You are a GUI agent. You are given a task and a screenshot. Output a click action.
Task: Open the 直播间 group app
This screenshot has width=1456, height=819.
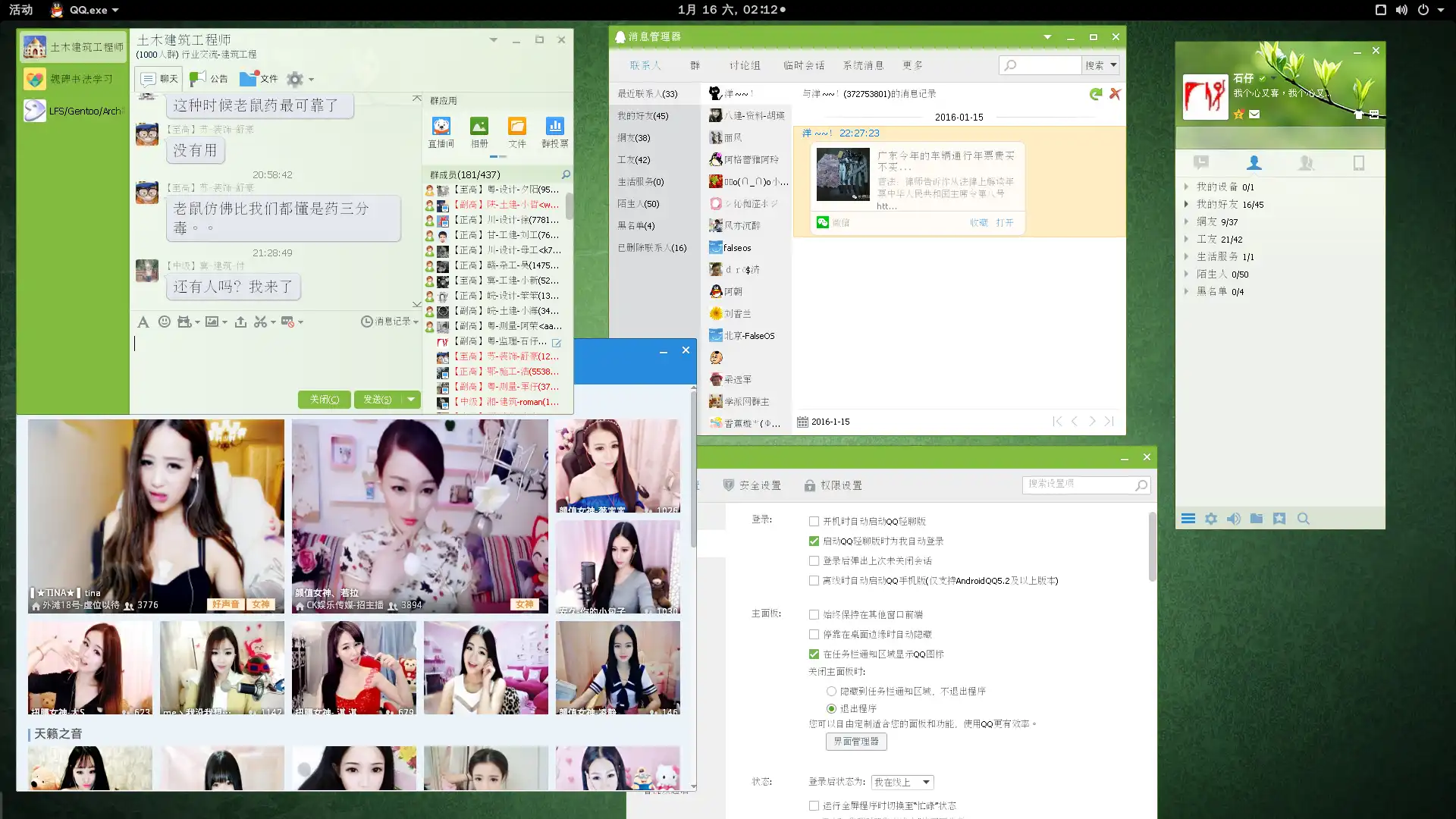(x=441, y=132)
